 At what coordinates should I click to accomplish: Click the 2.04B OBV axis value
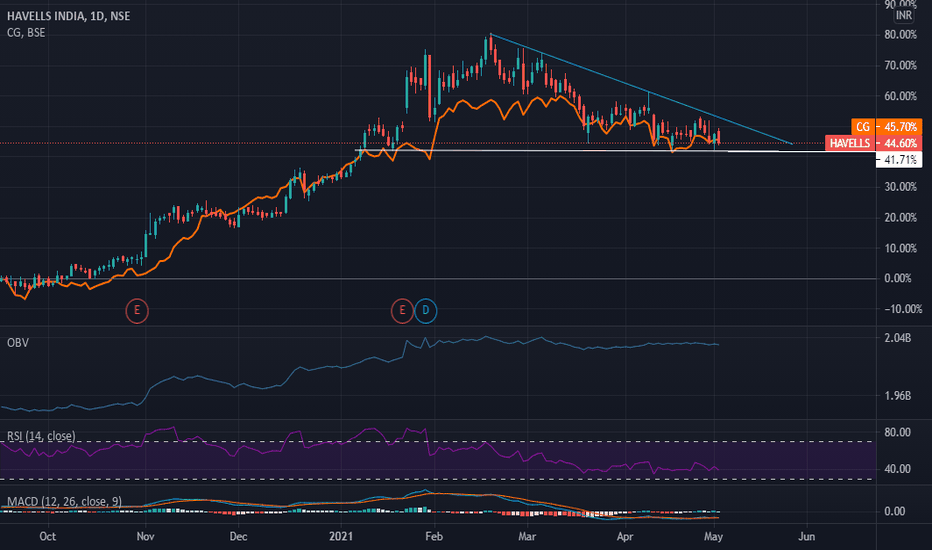[x=898, y=338]
